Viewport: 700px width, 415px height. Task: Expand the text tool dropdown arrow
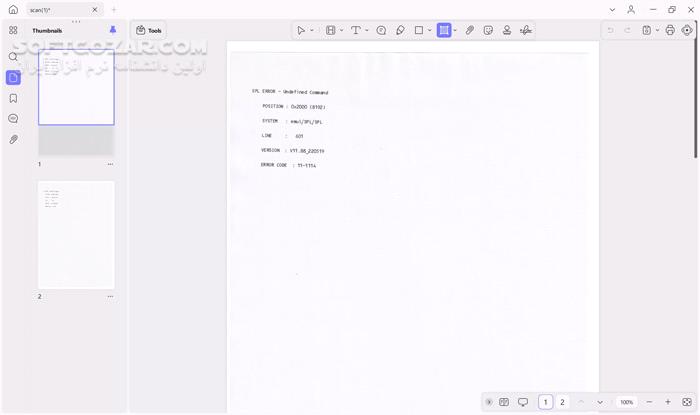[367, 30]
